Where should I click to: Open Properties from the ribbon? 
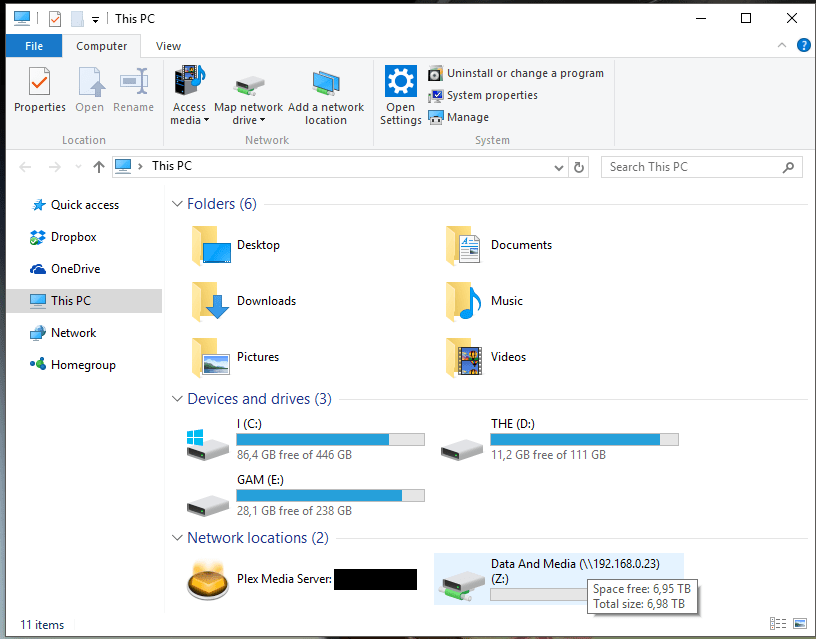coord(39,95)
